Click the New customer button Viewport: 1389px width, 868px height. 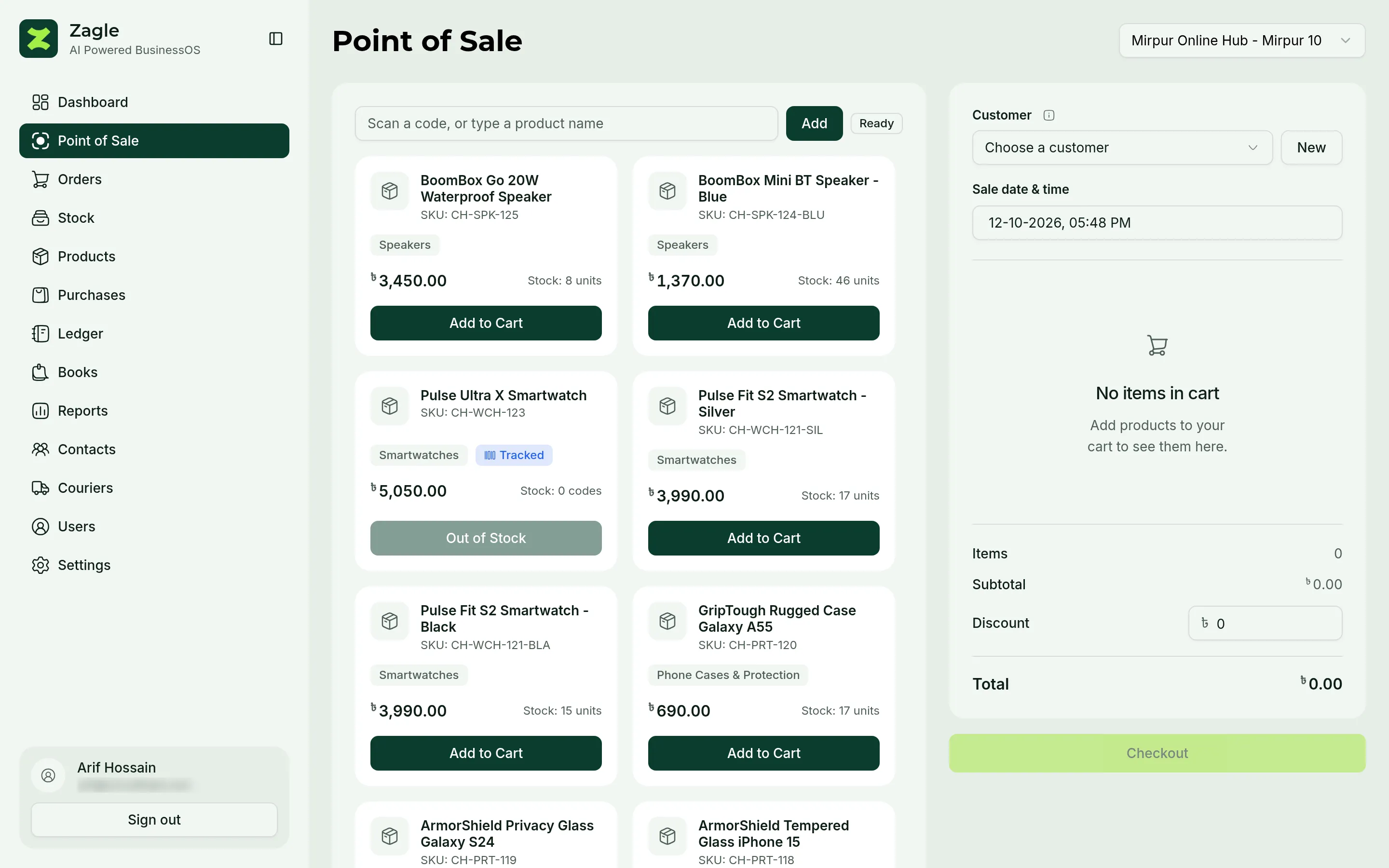point(1311,148)
